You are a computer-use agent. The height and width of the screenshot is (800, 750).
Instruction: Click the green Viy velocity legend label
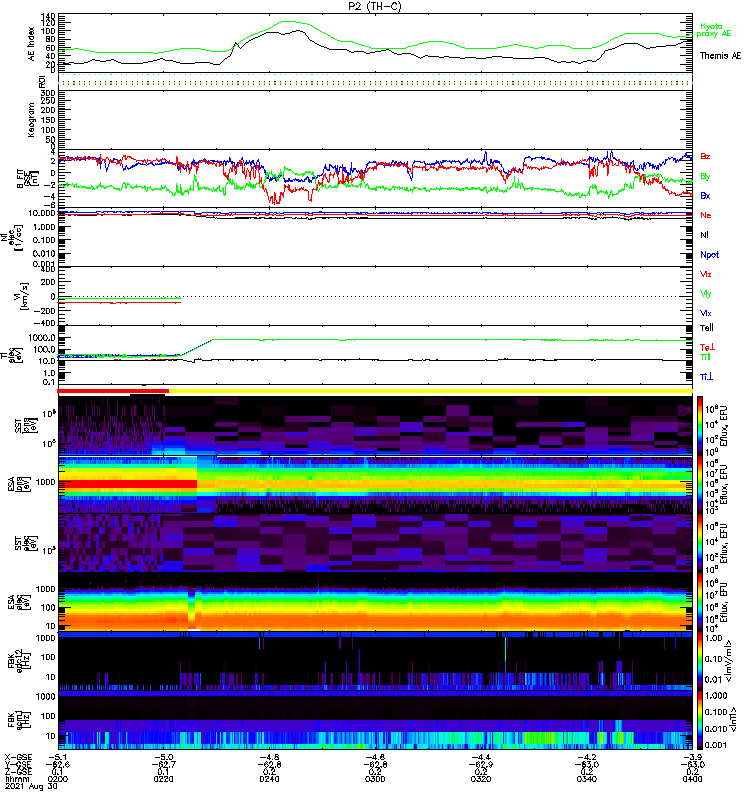point(705,294)
